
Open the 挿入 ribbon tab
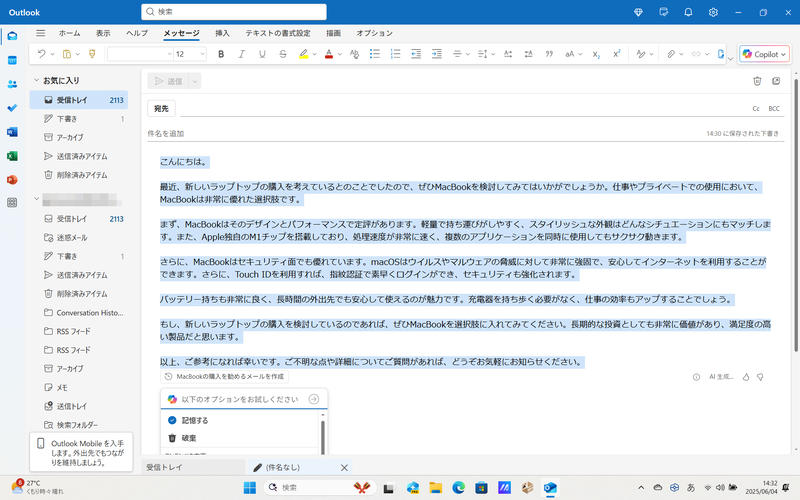click(222, 33)
